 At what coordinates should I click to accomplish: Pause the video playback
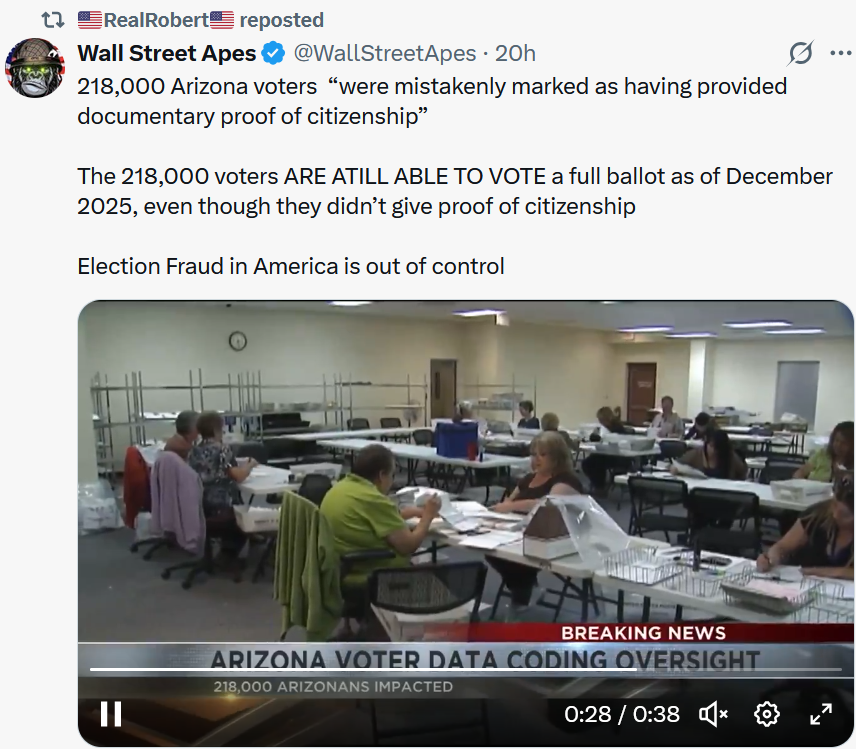(x=110, y=714)
